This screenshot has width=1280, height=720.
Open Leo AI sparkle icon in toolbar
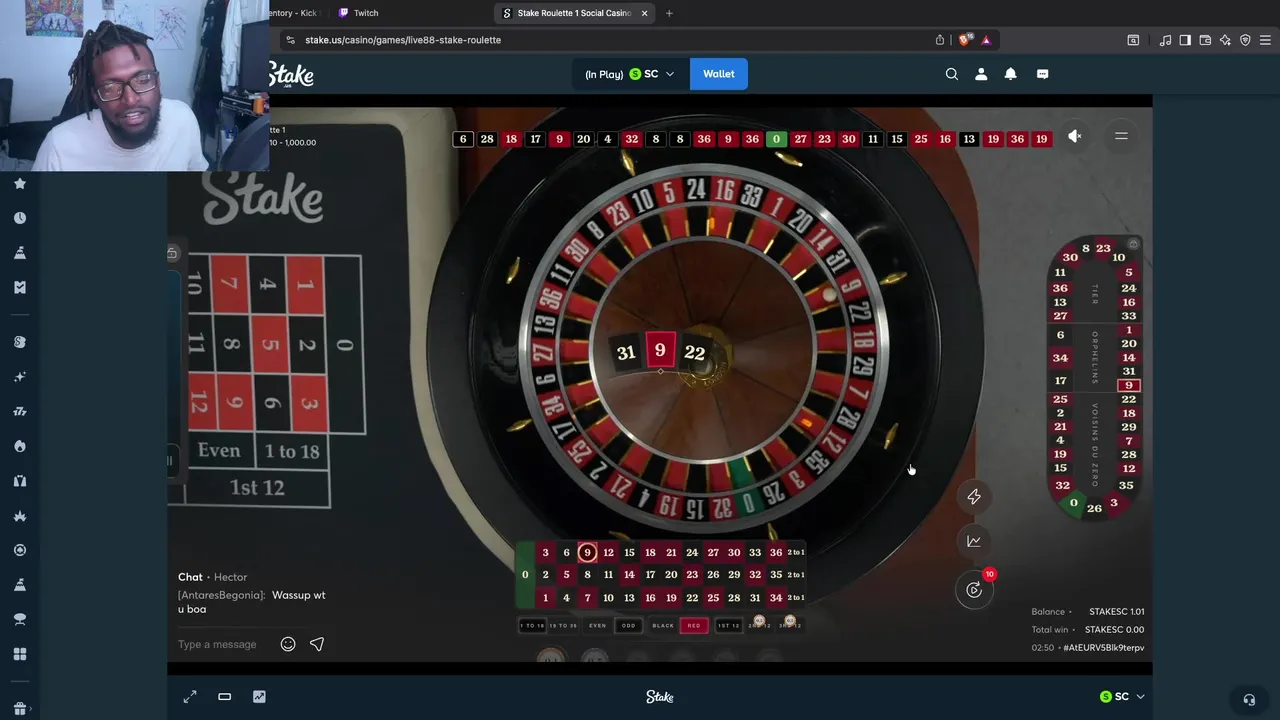(1225, 40)
